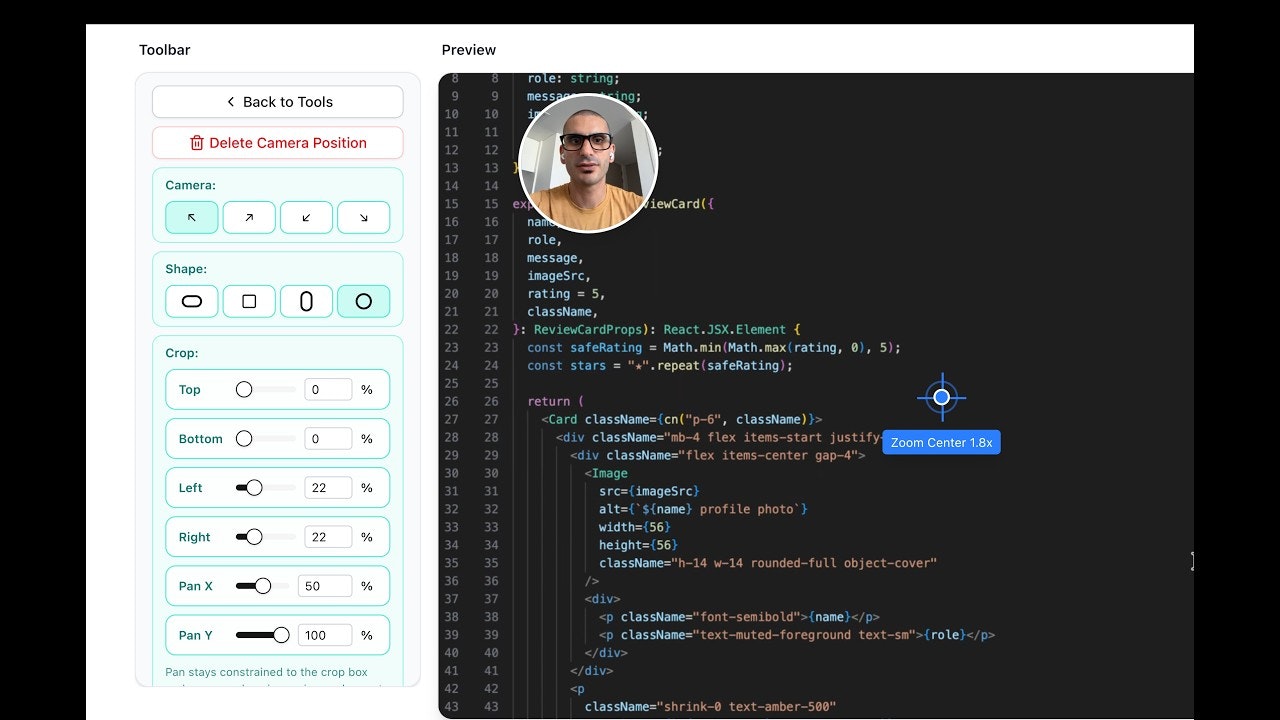Click the Shape: section label
1280x720 pixels.
point(186,269)
